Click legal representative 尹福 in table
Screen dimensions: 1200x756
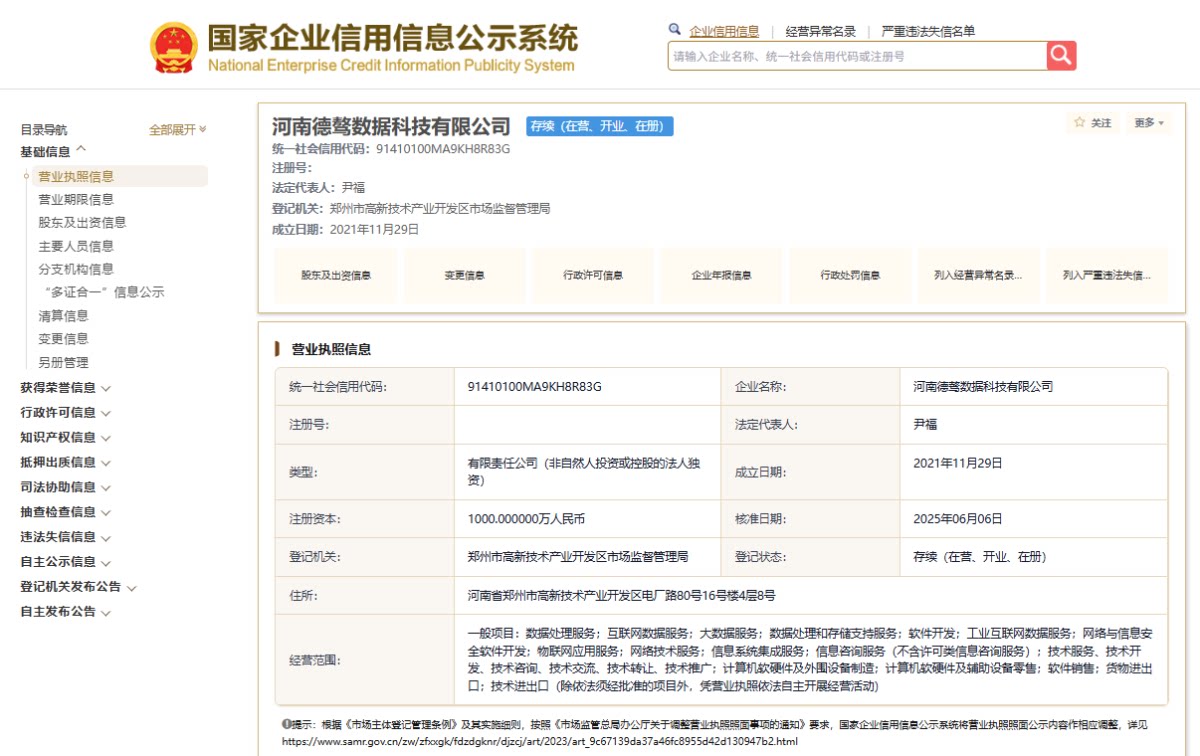[x=925, y=424]
